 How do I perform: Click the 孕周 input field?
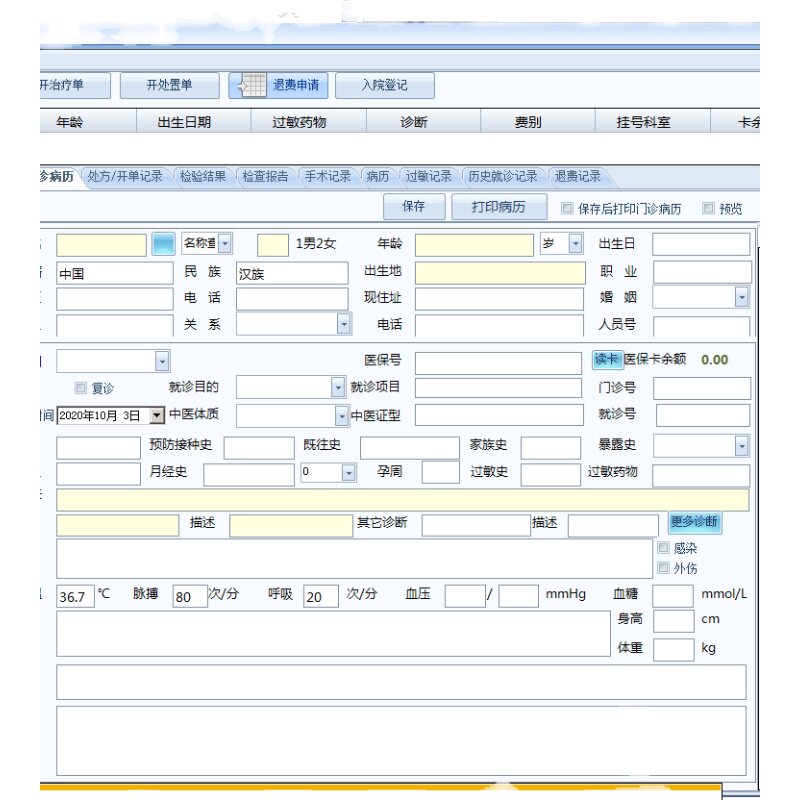(441, 472)
